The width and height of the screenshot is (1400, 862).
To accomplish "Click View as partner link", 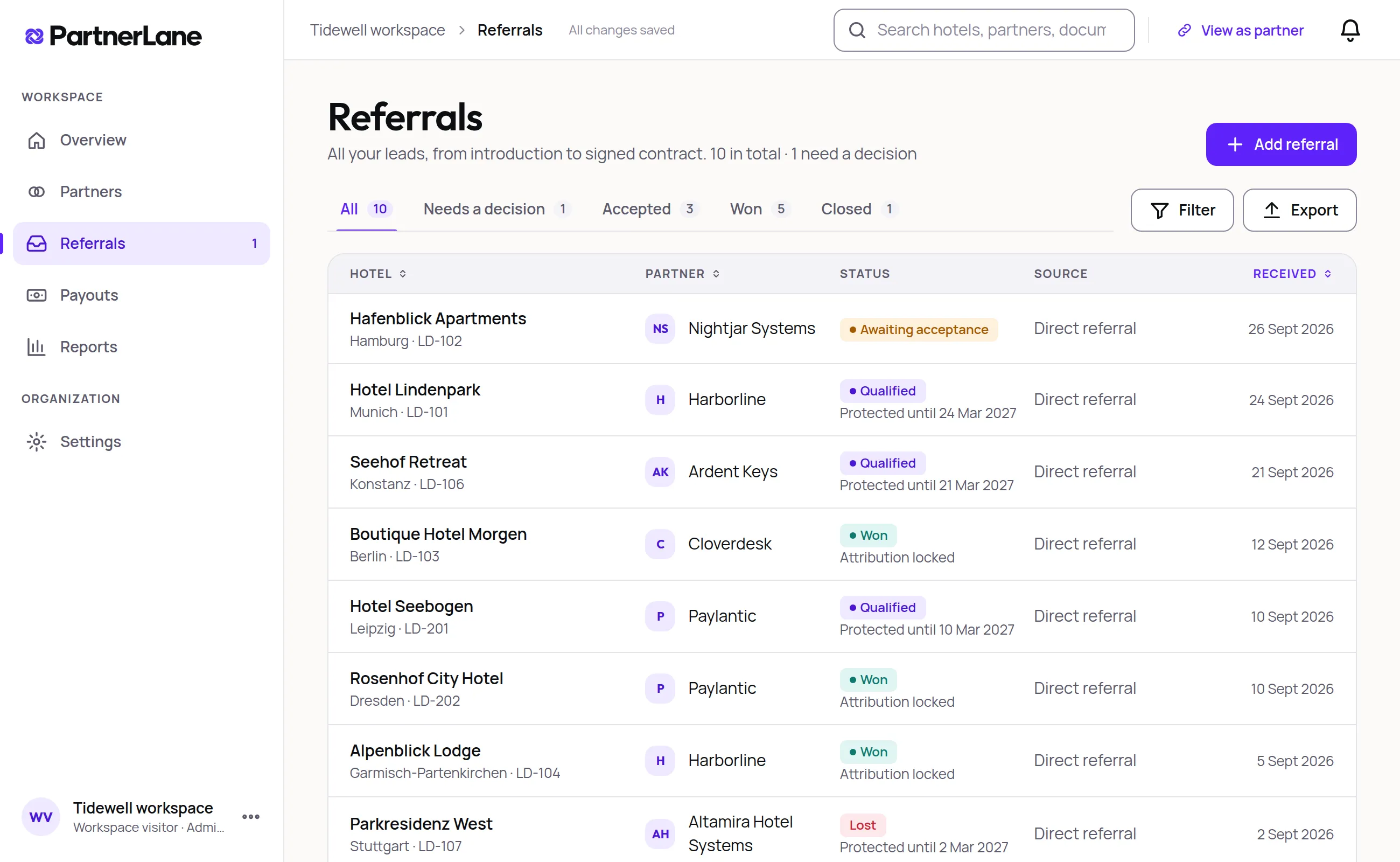I will pyautogui.click(x=1241, y=30).
